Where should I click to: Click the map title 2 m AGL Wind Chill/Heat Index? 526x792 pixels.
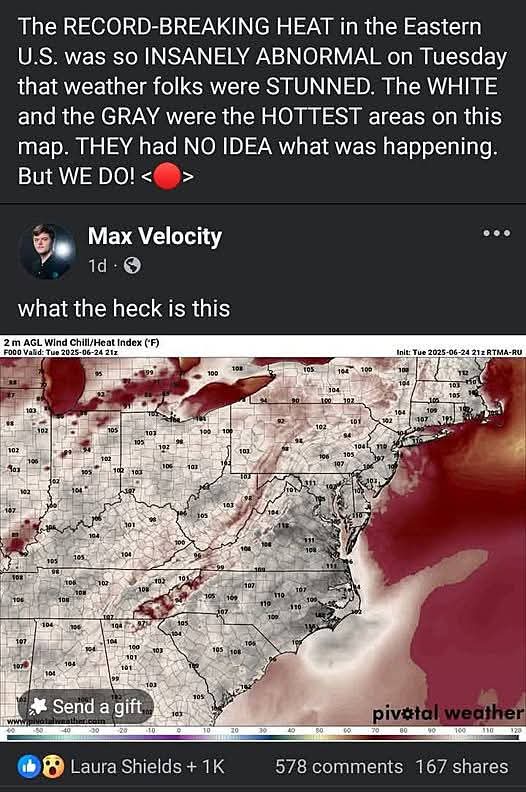[81, 342]
